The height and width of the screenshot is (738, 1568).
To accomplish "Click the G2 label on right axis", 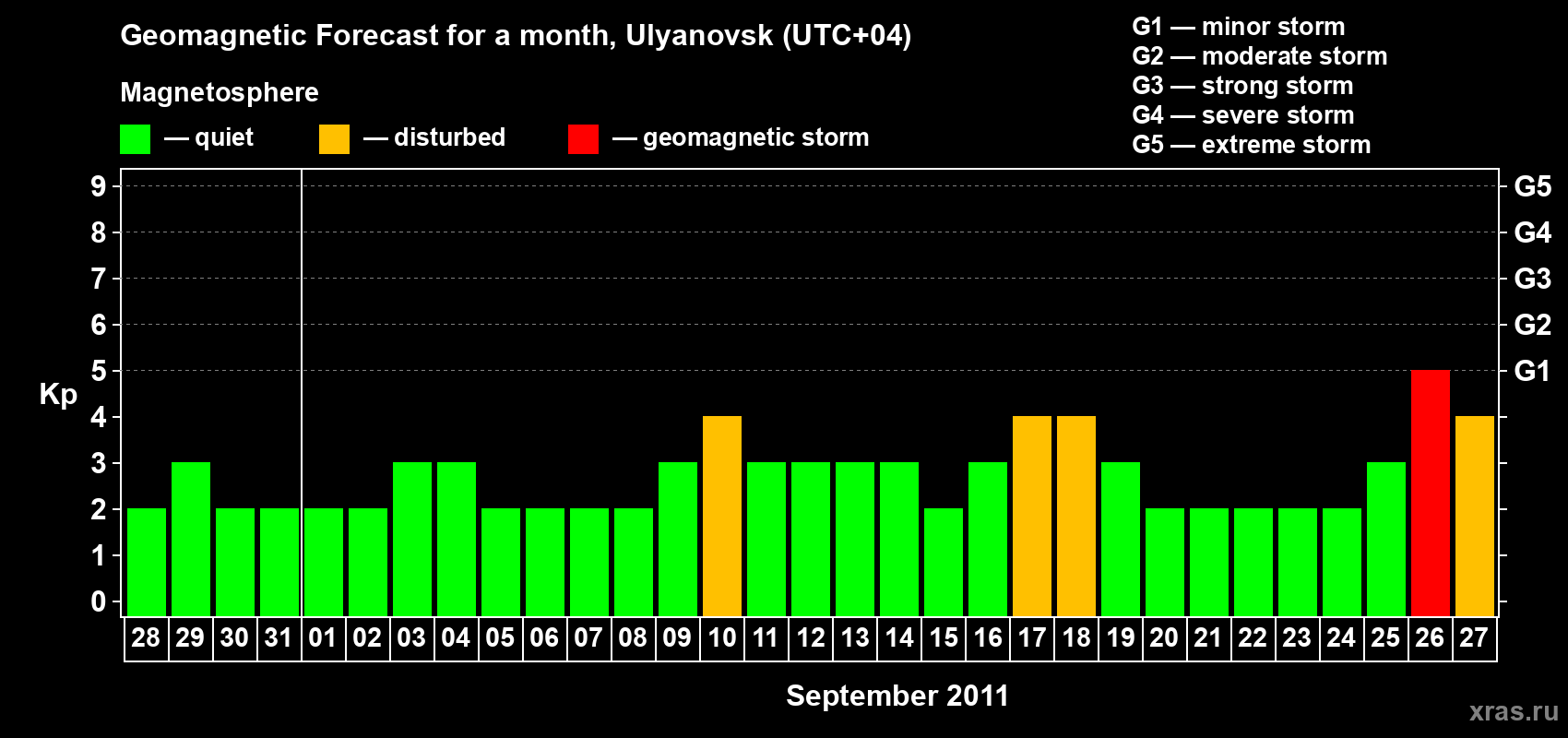I will coord(1532,325).
